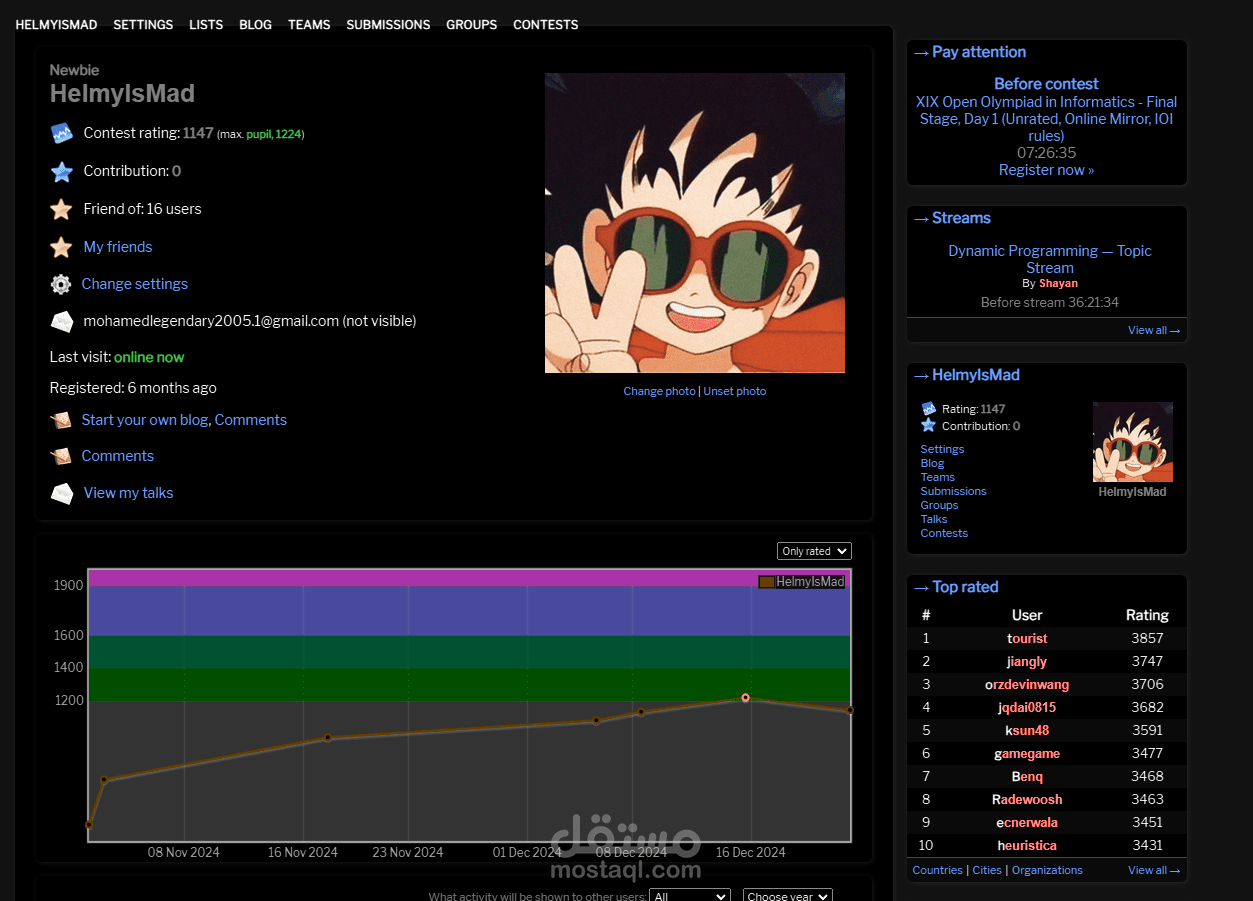This screenshot has height=901, width=1253.
Task: Open the Only rated dropdown above the graph
Action: click(x=814, y=551)
